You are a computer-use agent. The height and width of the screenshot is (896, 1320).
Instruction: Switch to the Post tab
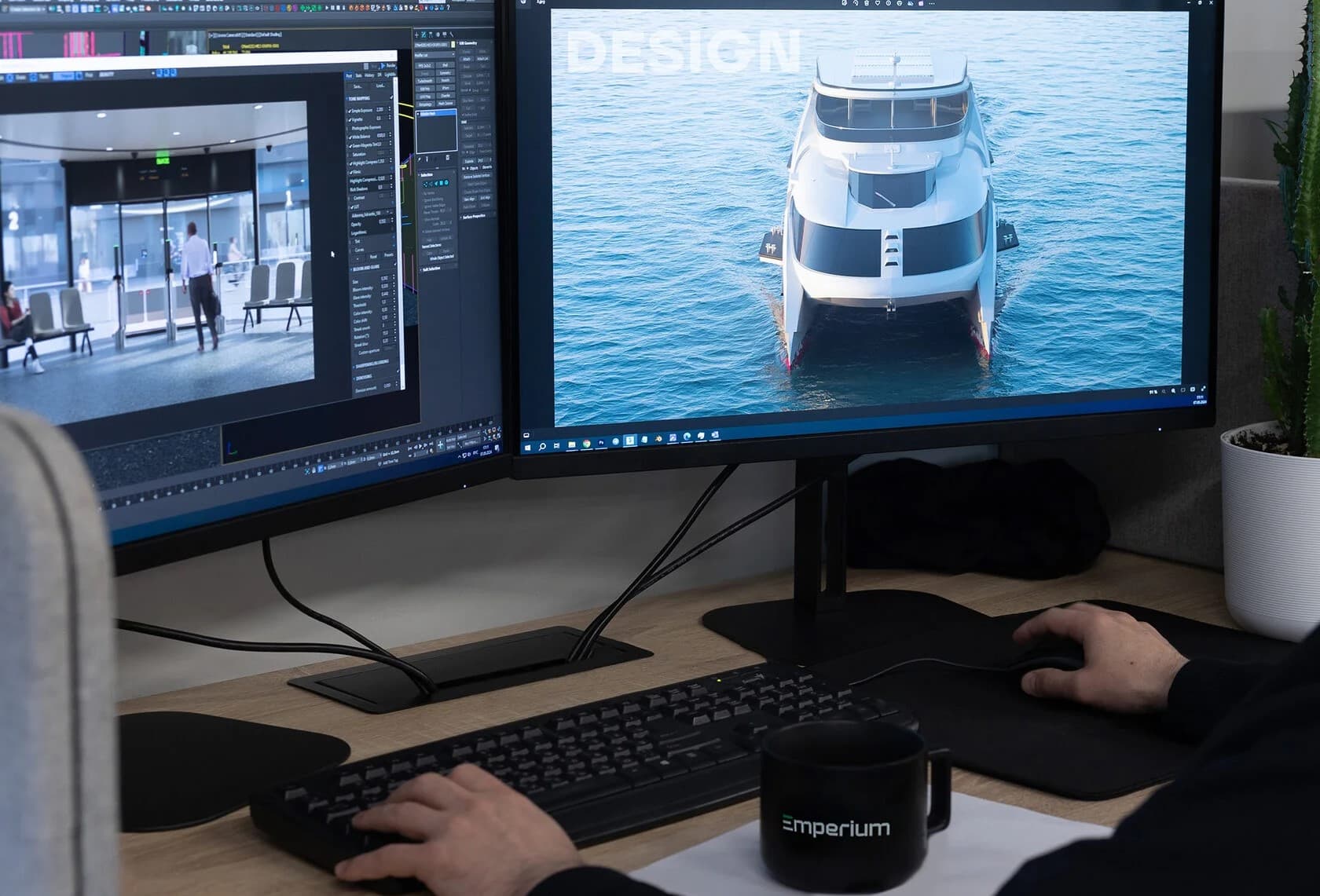click(349, 76)
